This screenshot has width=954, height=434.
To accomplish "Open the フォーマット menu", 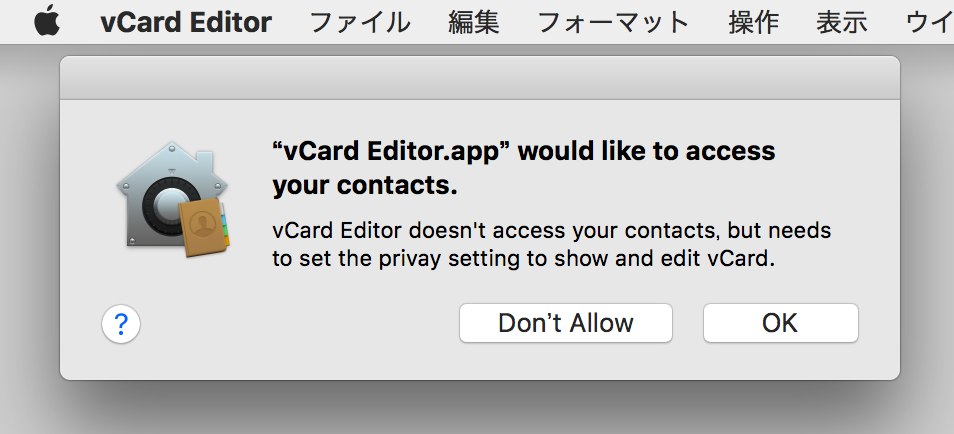I will [x=613, y=23].
